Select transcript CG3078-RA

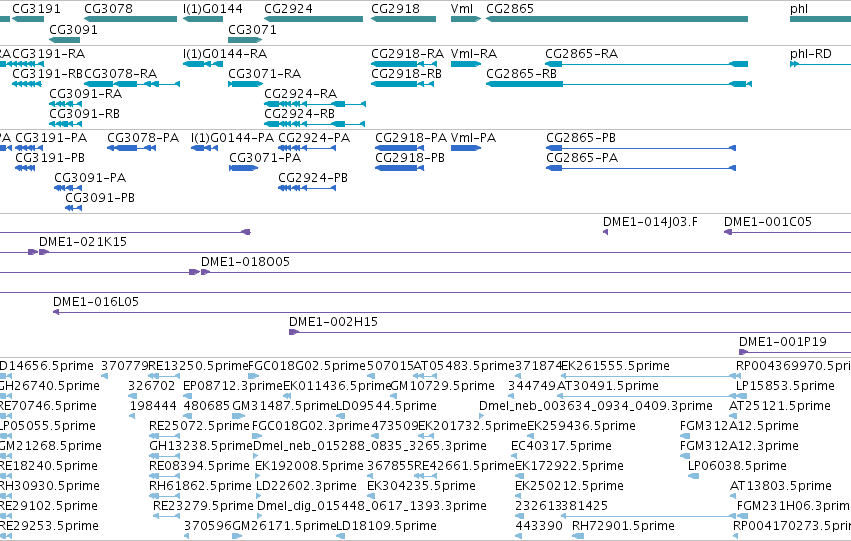coord(132,84)
